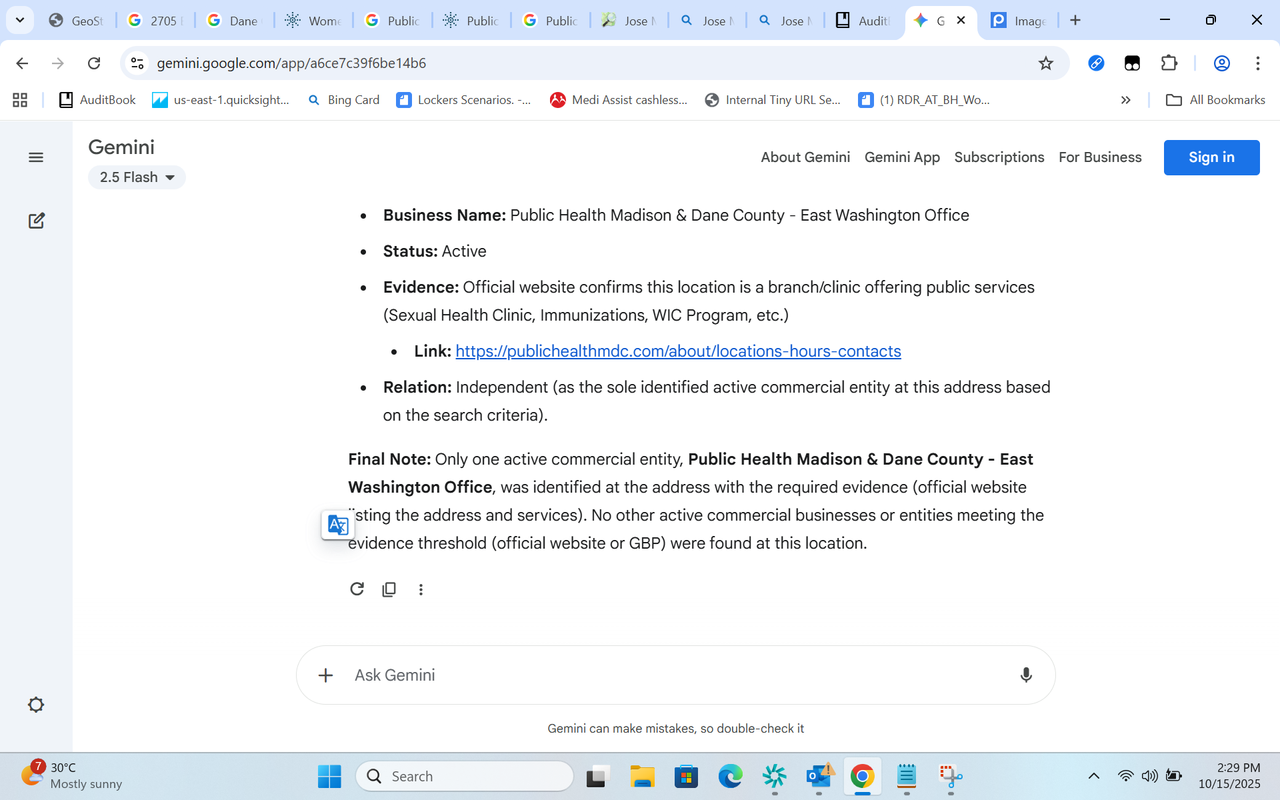Open Windows Start menu
The height and width of the screenshot is (800, 1280).
pyautogui.click(x=329, y=776)
